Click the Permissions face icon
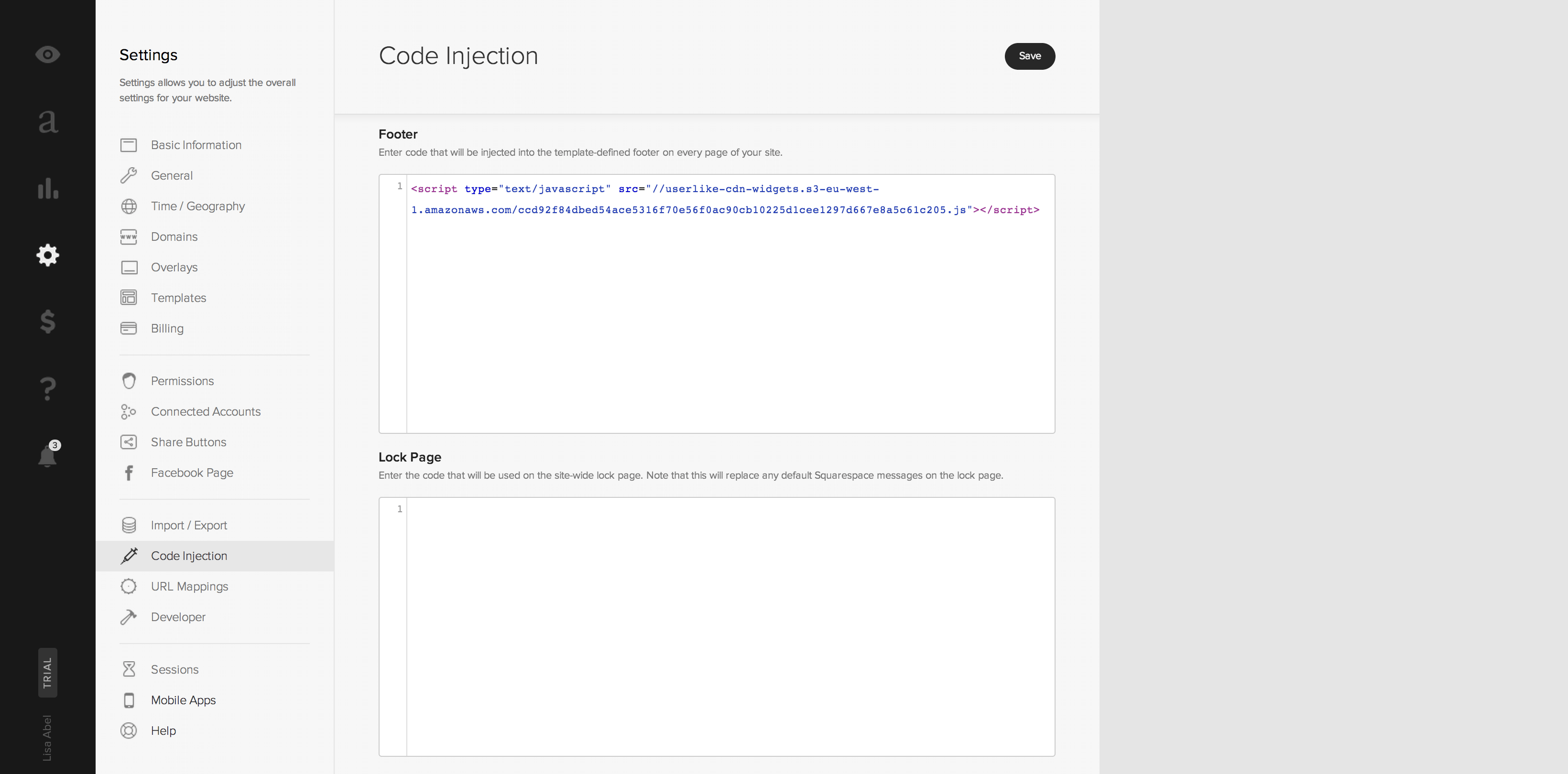Image resolution: width=1568 pixels, height=774 pixels. pos(129,381)
